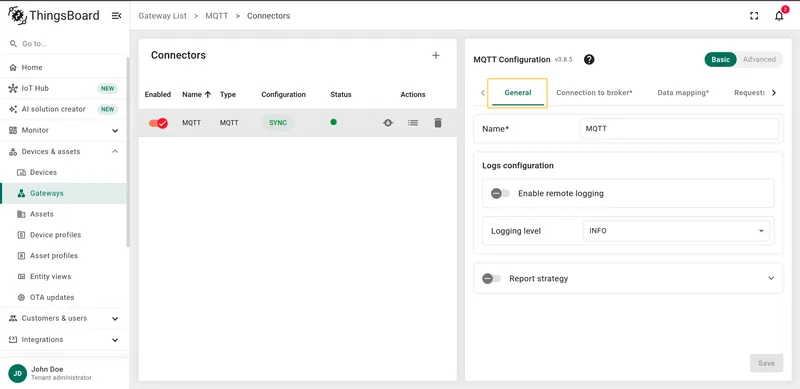This screenshot has width=800, height=389.
Task: Click the Go to search field
Action: point(63,44)
